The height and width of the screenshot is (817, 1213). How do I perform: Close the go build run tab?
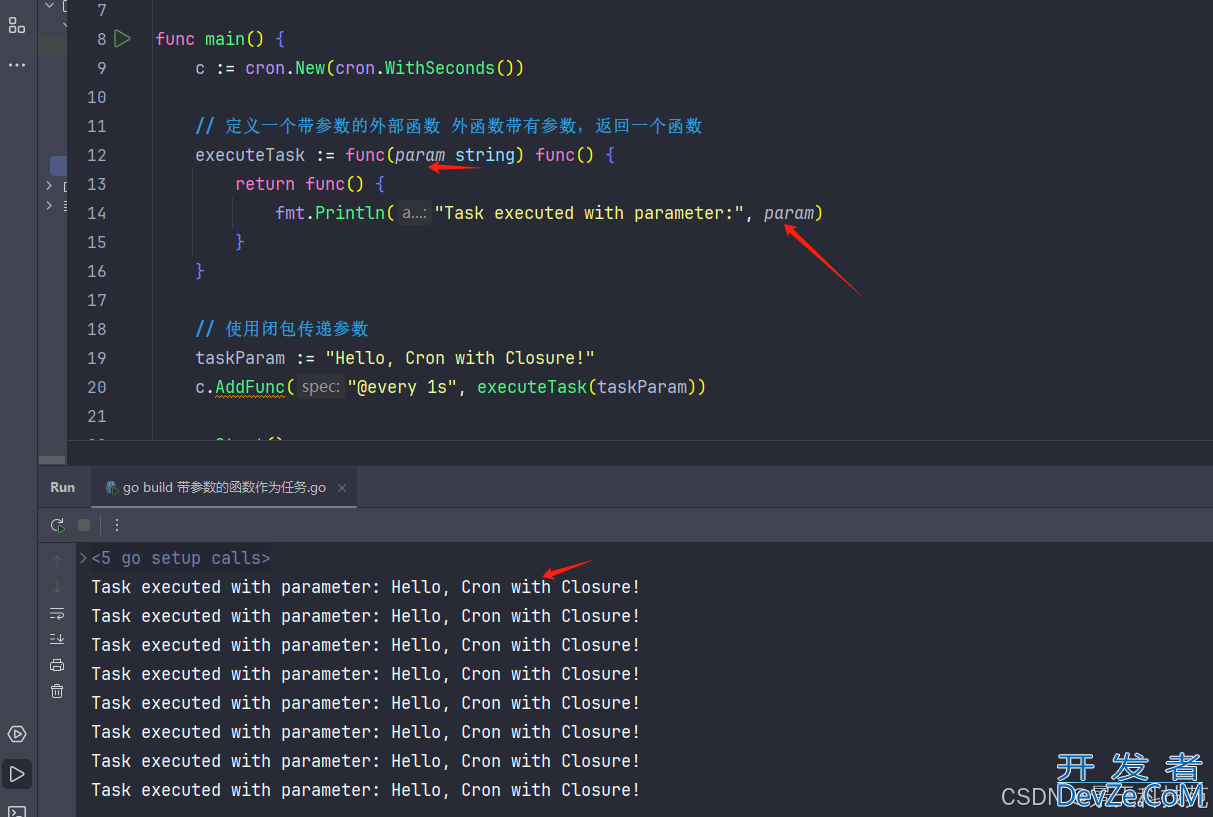(342, 488)
